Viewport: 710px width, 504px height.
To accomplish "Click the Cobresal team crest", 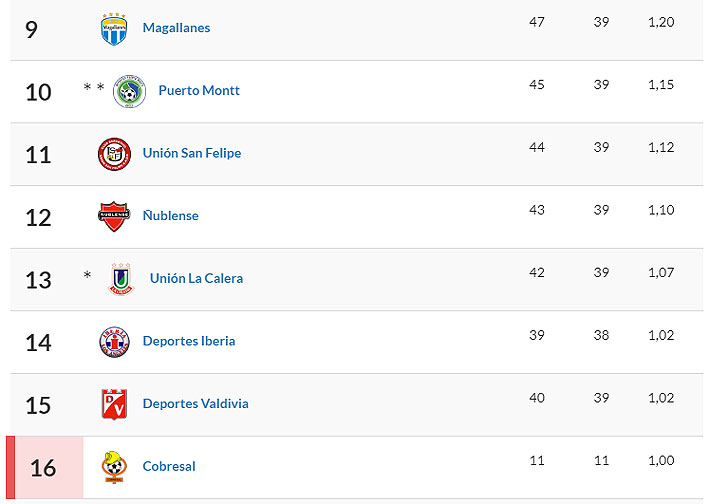I will 114,467.
